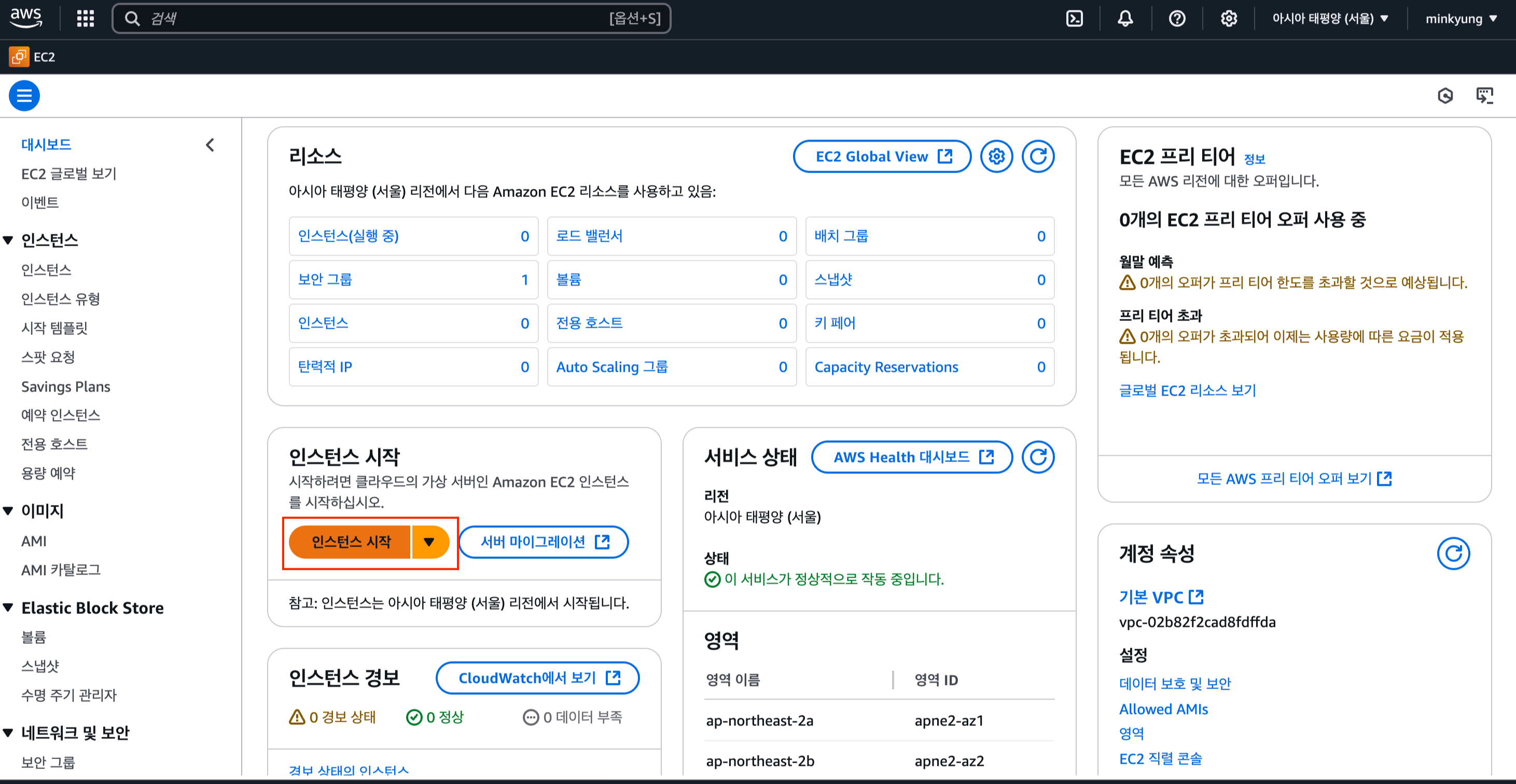
Task: Open 배치 그룹 resource link
Action: pos(842,236)
